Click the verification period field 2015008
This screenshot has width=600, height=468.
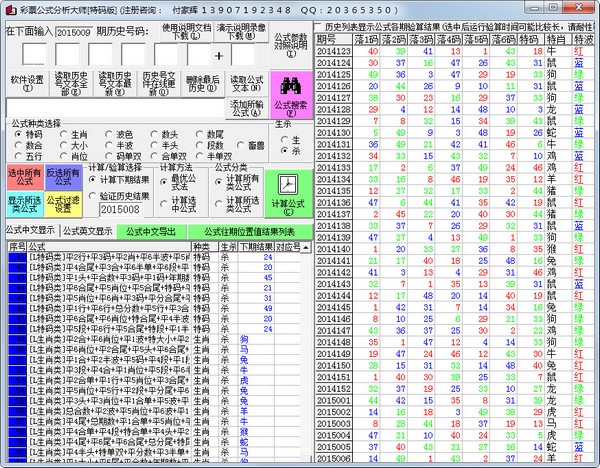click(x=121, y=209)
